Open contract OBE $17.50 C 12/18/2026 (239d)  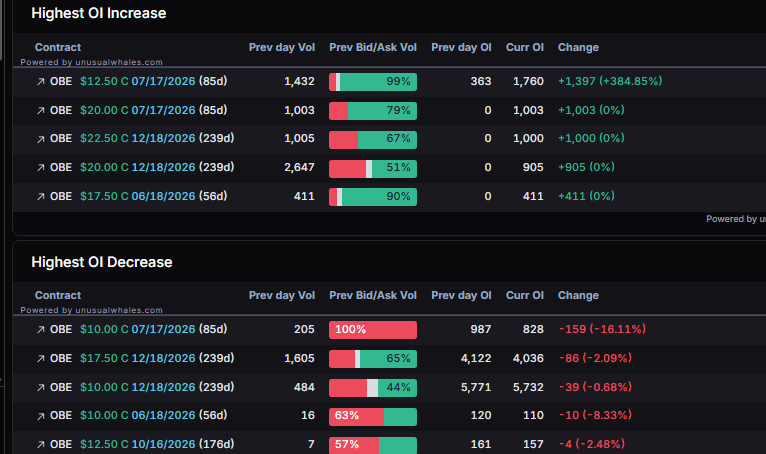pos(142,358)
